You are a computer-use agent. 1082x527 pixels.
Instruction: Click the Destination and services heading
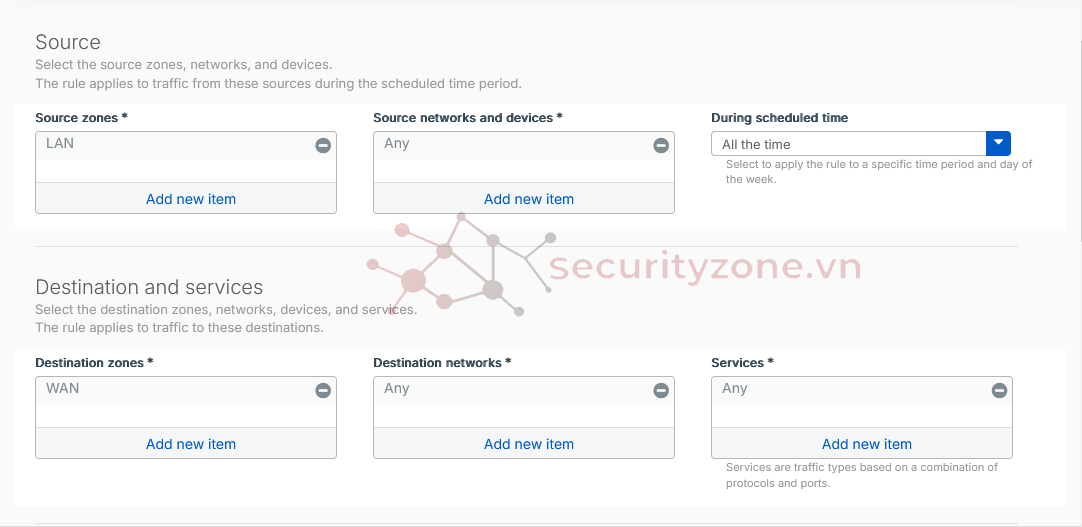click(x=149, y=288)
